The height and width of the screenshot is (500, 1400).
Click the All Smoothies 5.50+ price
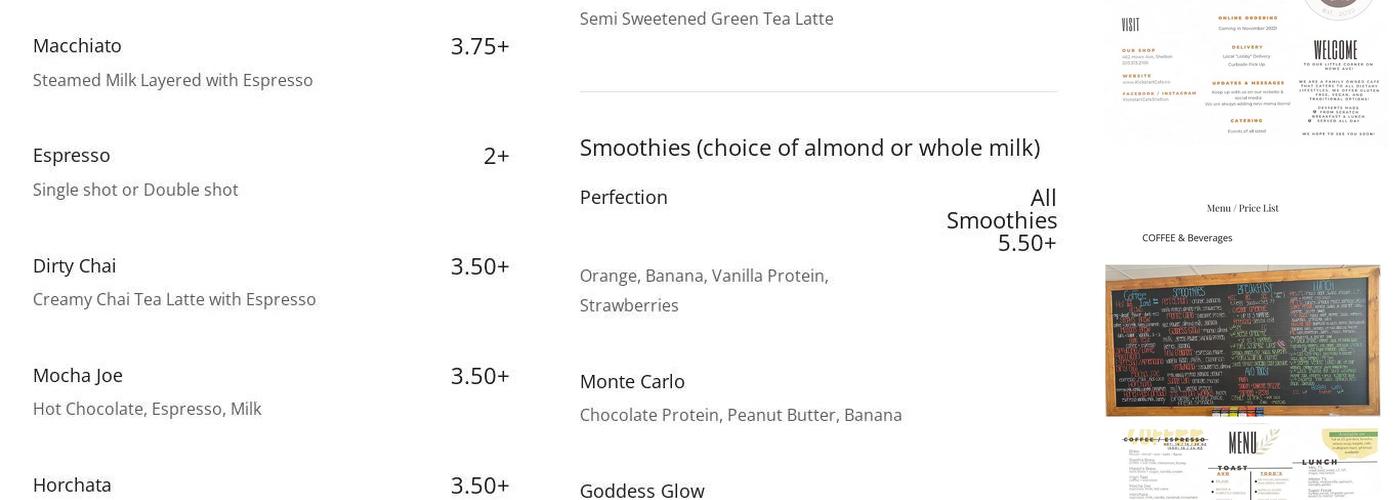(x=1002, y=220)
